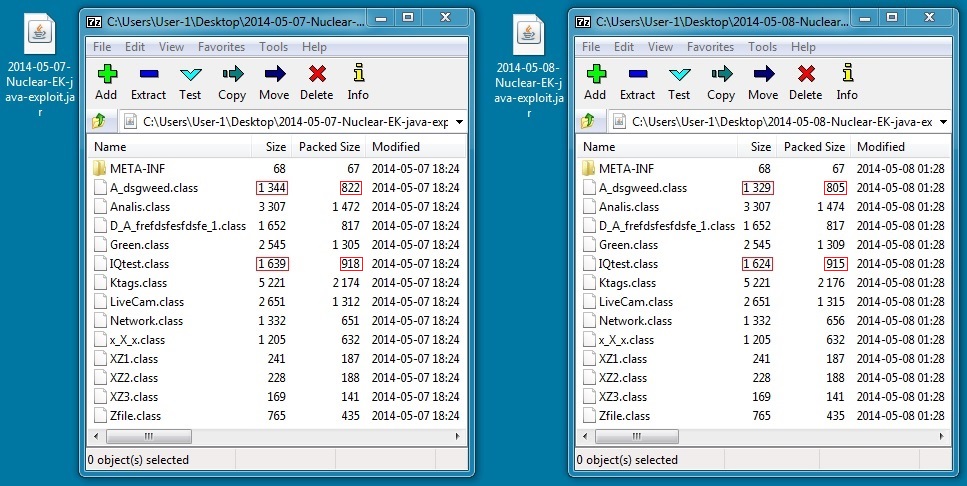Open Info in the left 7-Zip toolbar
The width and height of the screenshot is (967, 486).
click(358, 81)
